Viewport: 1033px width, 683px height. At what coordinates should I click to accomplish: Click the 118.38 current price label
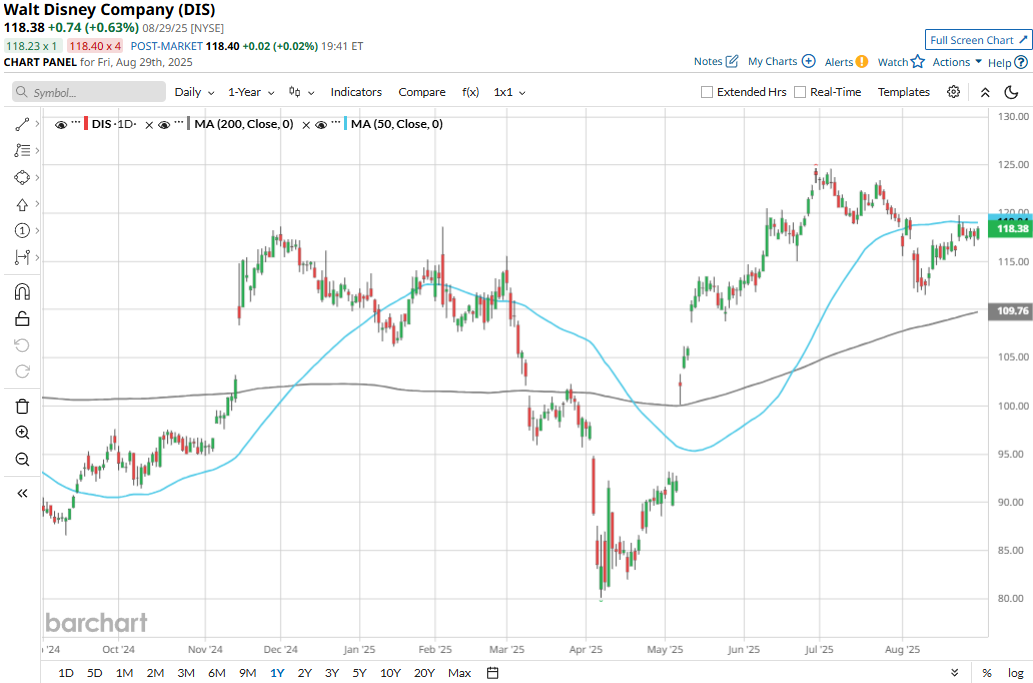tap(1011, 229)
